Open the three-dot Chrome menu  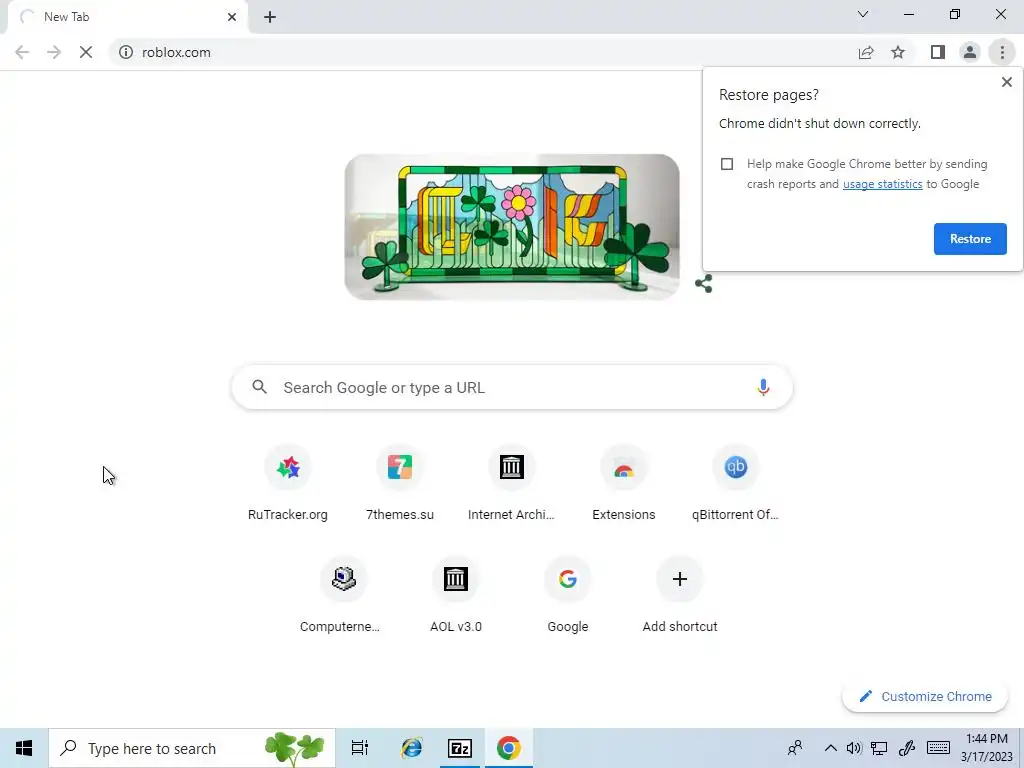click(x=1002, y=52)
